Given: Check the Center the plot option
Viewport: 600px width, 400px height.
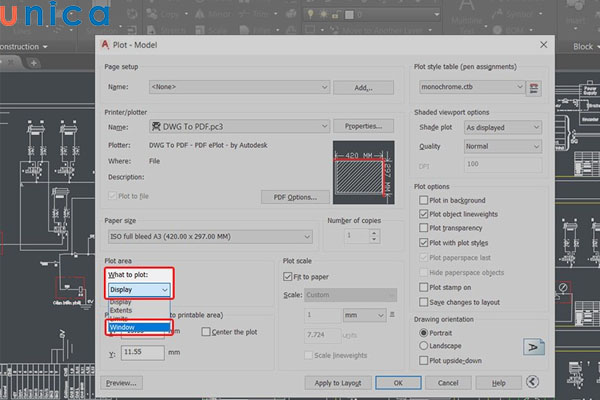Looking at the screenshot, I should click(205, 332).
